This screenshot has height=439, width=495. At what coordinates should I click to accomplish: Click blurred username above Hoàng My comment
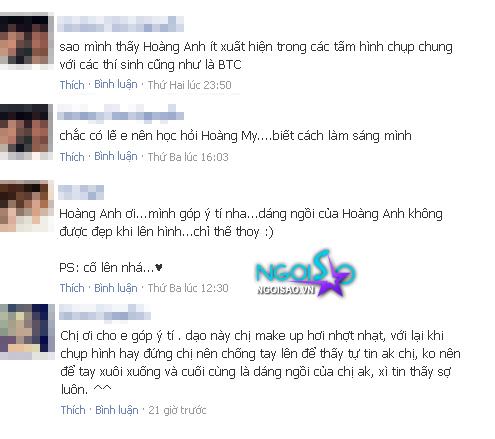[x=120, y=113]
